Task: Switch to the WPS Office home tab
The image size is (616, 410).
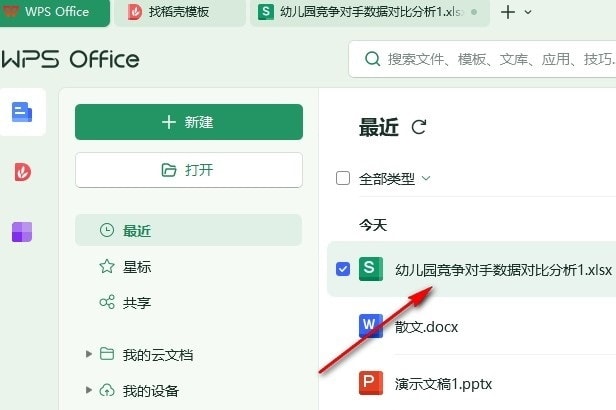Action: (54, 12)
